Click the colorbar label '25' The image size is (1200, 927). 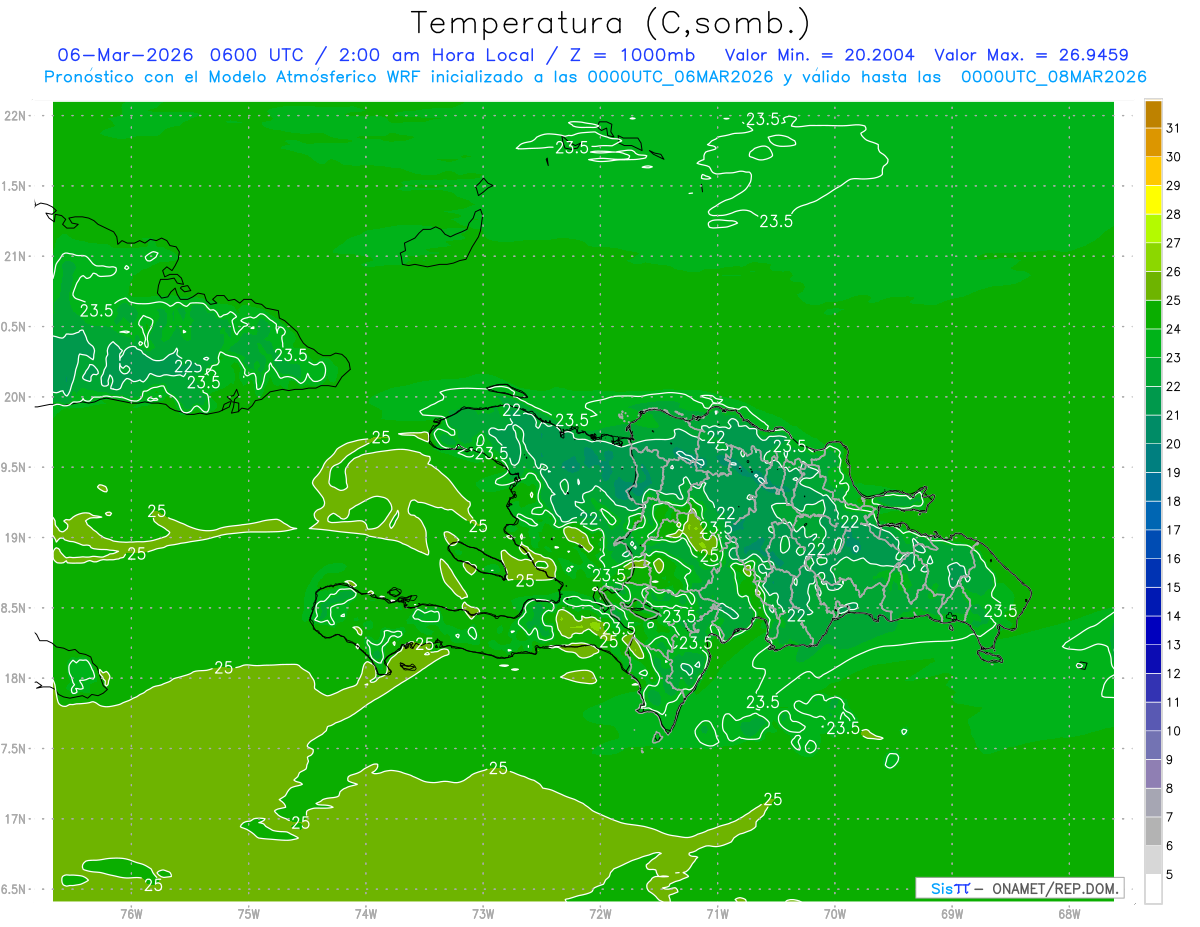(x=1173, y=300)
